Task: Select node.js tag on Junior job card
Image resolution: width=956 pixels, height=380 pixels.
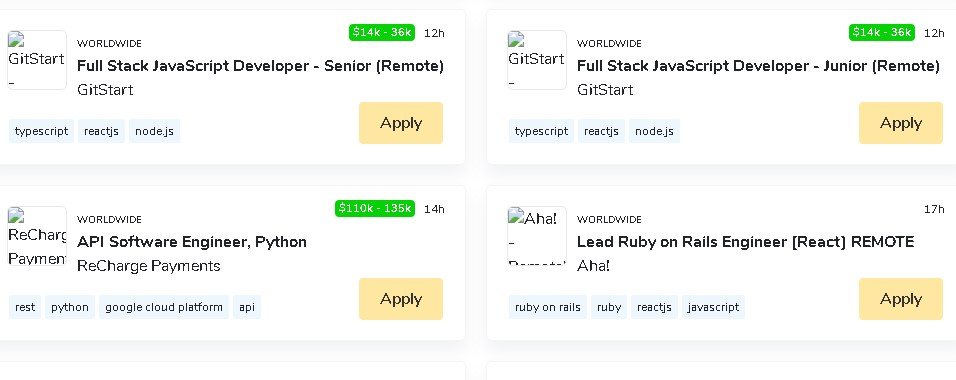Action: click(654, 131)
